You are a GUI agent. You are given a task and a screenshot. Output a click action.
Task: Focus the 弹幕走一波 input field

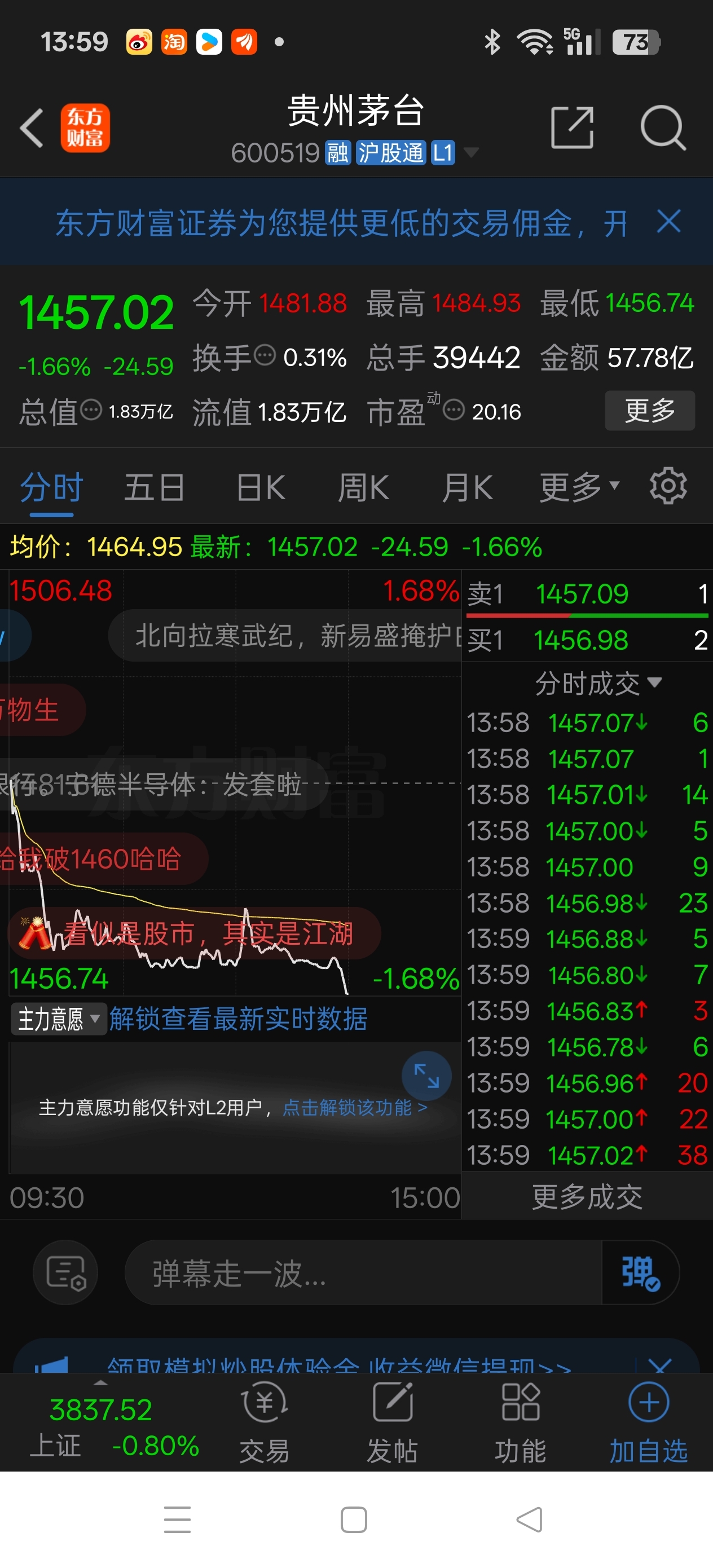click(x=363, y=1272)
